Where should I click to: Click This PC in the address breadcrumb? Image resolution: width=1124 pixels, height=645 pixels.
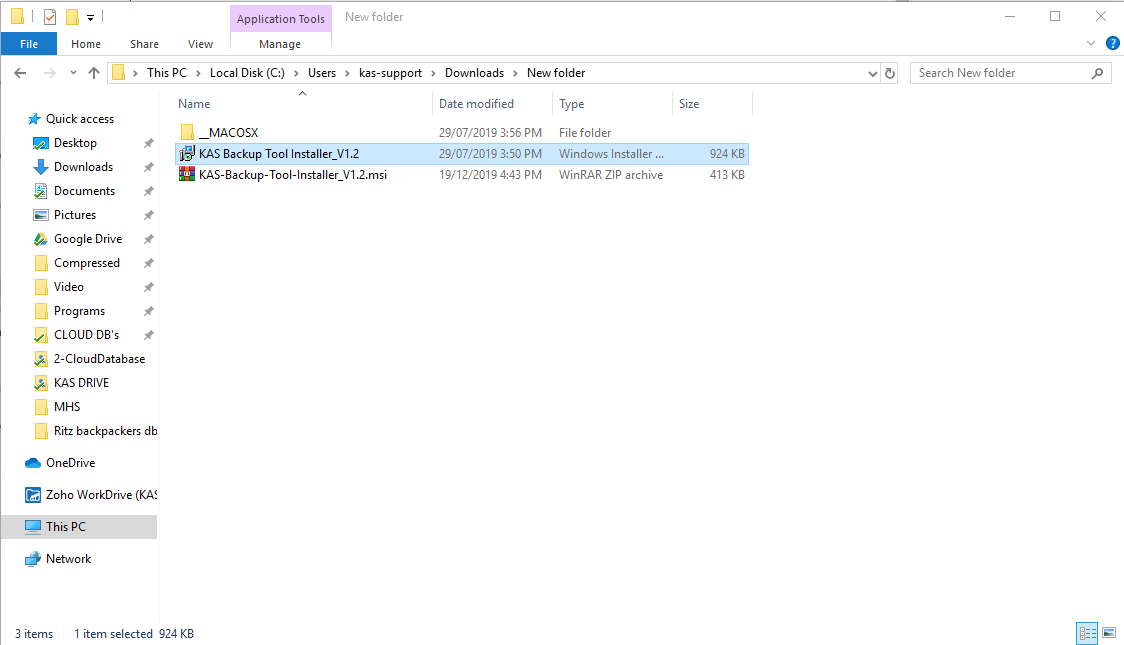click(x=166, y=73)
